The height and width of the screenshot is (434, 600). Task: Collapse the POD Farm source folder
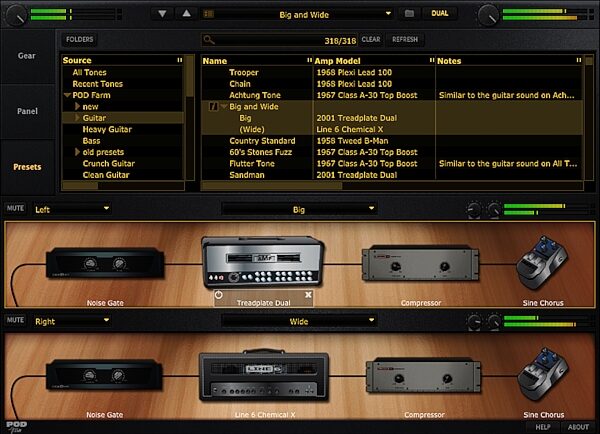tap(67, 95)
